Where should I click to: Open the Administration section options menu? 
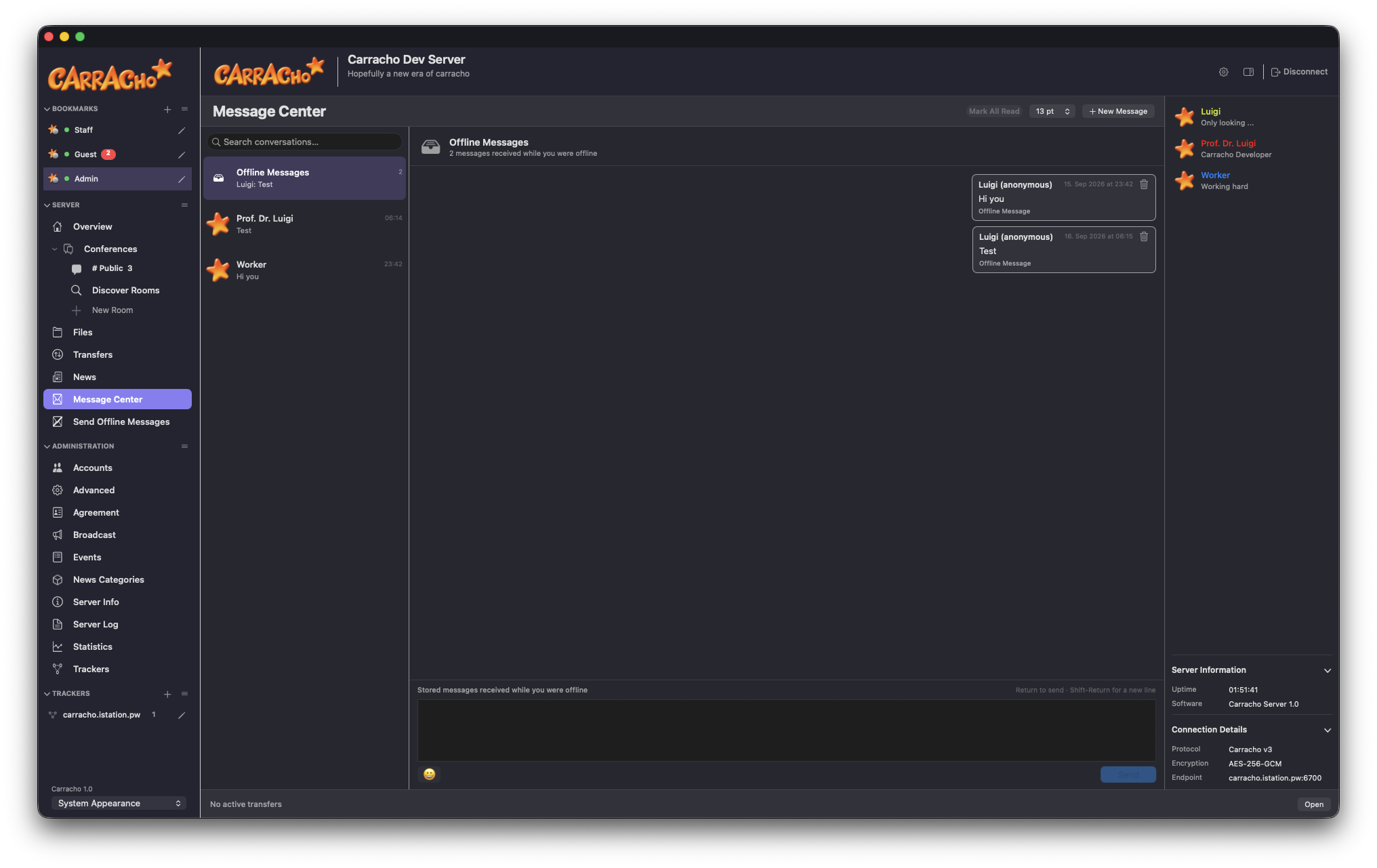184,447
